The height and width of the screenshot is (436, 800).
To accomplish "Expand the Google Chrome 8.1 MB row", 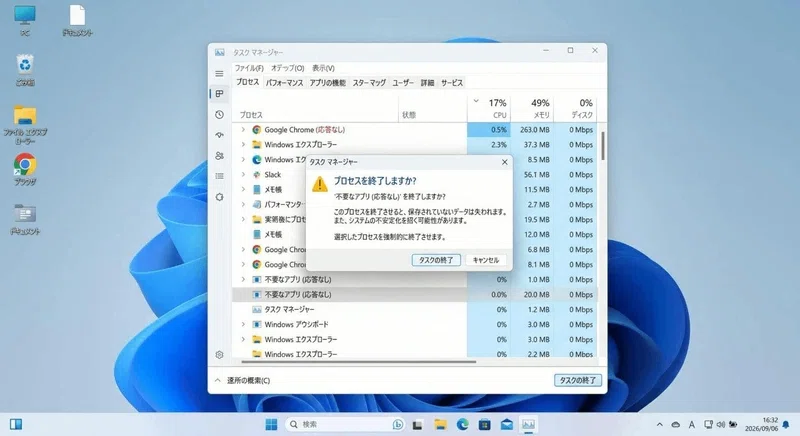I will tap(243, 265).
